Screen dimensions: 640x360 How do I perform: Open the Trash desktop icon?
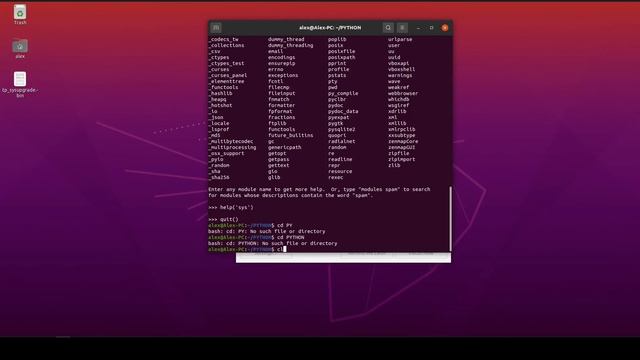pyautogui.click(x=20, y=15)
